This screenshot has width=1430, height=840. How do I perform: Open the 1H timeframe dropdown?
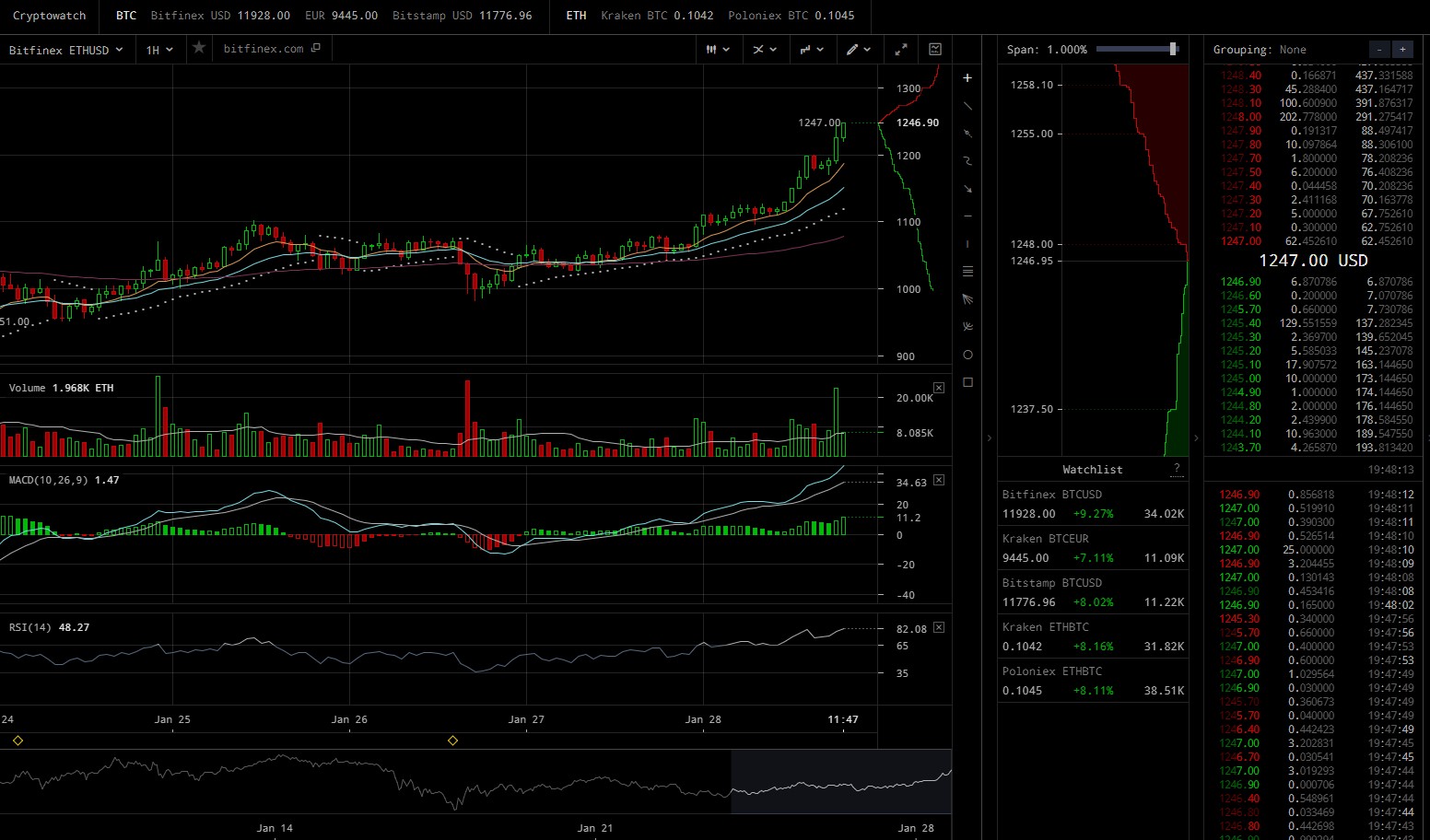[x=159, y=49]
